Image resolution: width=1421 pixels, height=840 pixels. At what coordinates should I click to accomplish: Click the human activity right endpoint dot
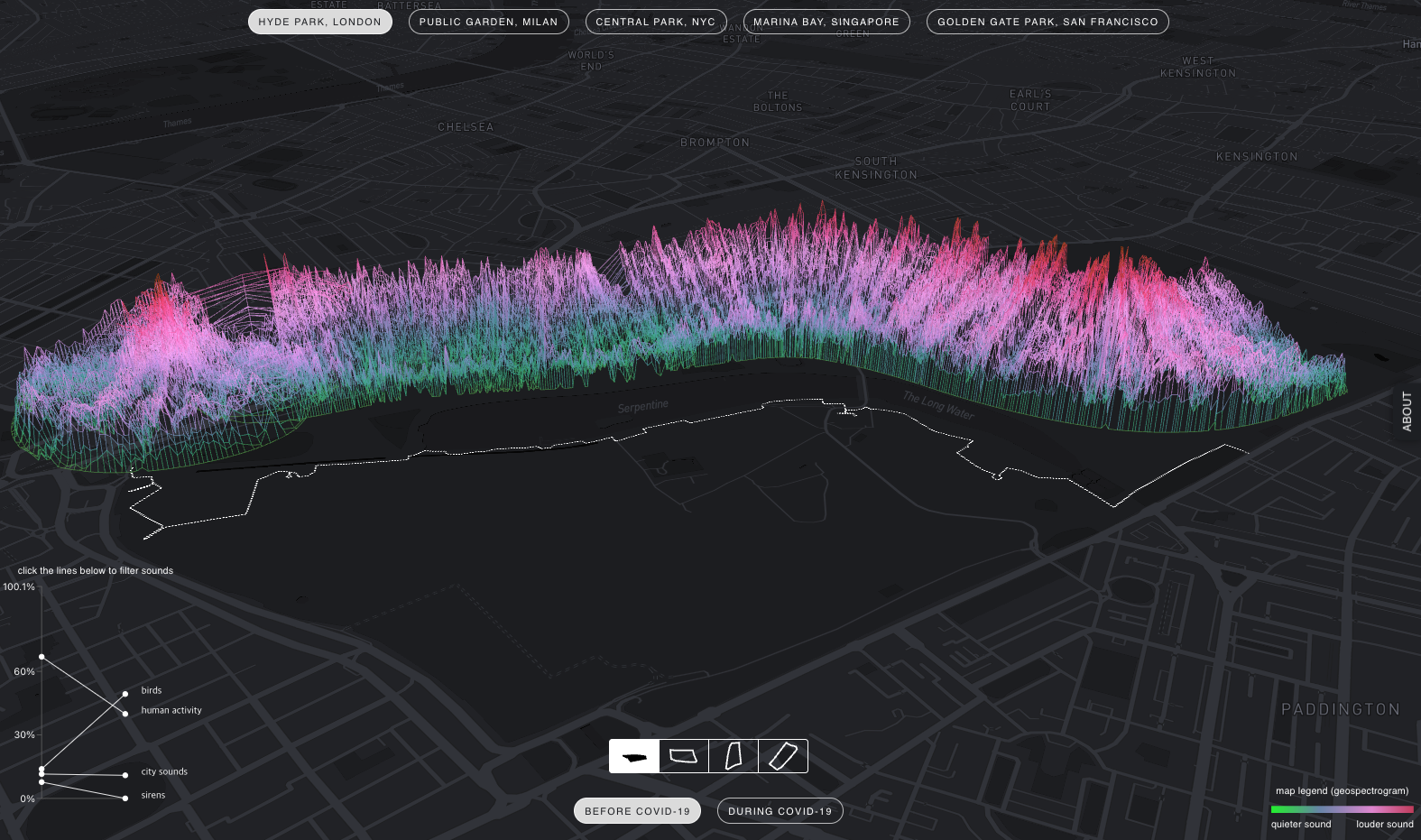[125, 714]
